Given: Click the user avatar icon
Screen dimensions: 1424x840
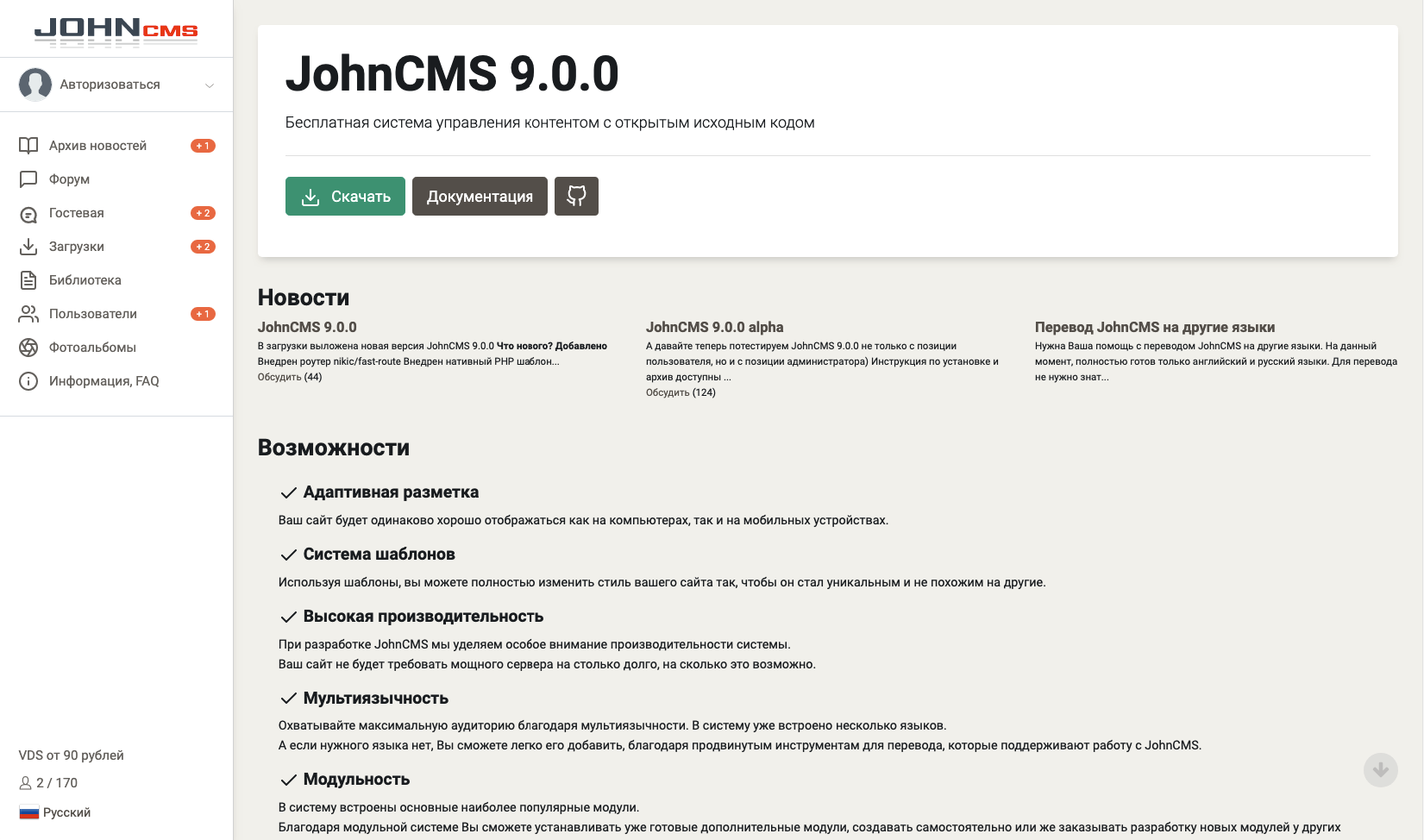Looking at the screenshot, I should click(35, 85).
